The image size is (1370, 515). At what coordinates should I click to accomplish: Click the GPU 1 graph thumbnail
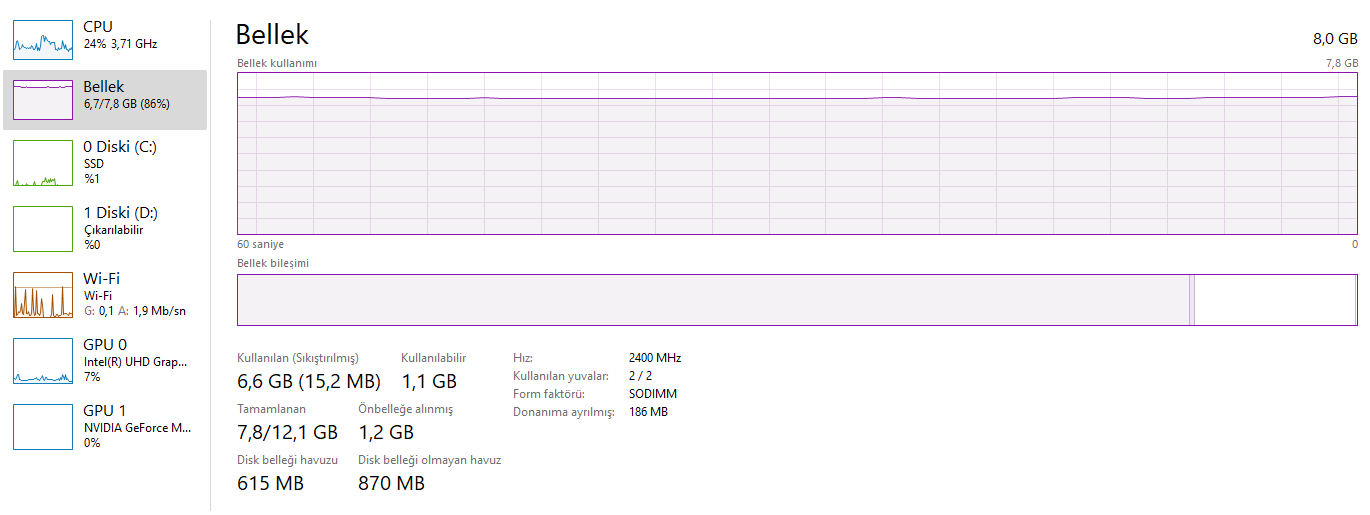(x=43, y=427)
